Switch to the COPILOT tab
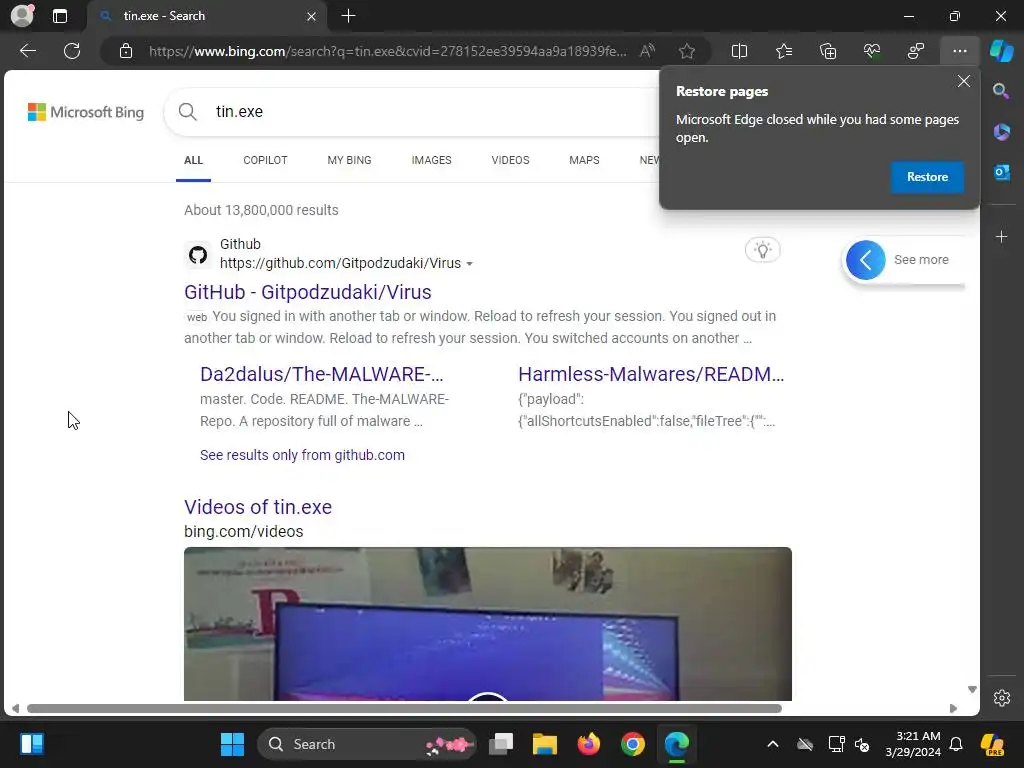 pos(265,160)
